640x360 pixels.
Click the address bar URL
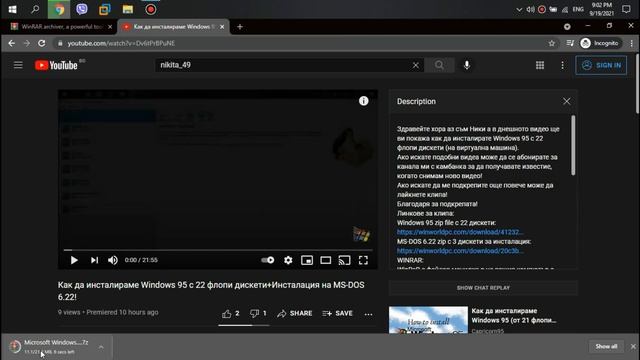121,43
